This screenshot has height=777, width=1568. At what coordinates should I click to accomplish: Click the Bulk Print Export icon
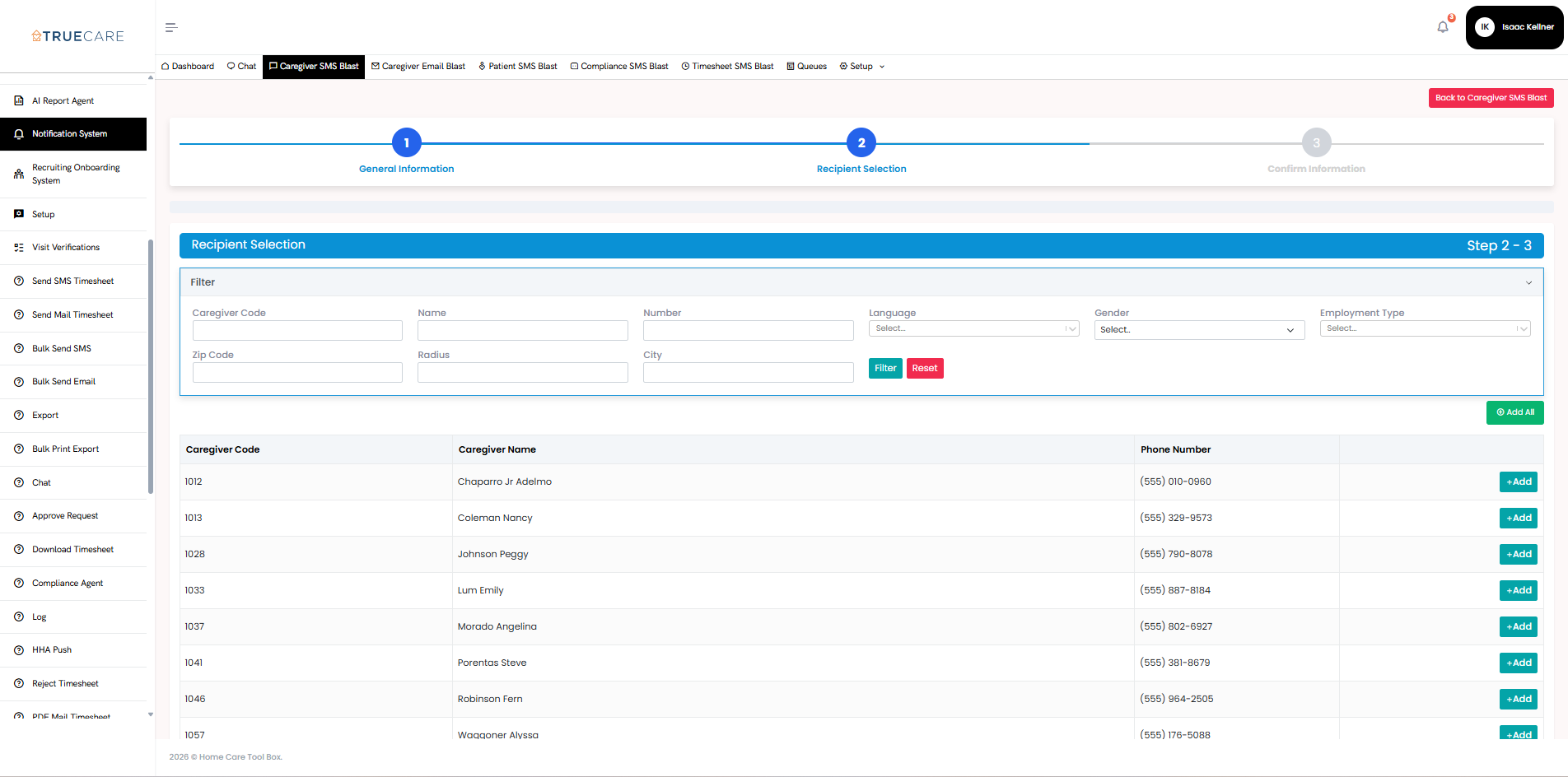click(x=19, y=449)
